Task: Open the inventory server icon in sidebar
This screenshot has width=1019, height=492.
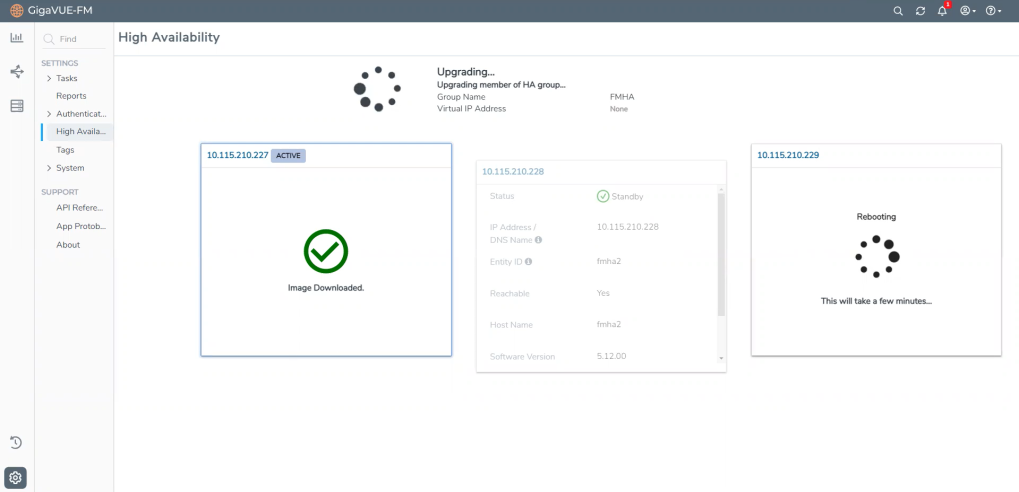Action: click(17, 106)
